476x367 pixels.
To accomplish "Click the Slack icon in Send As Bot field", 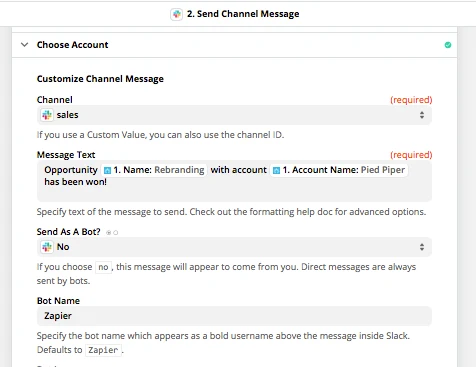I will [47, 247].
